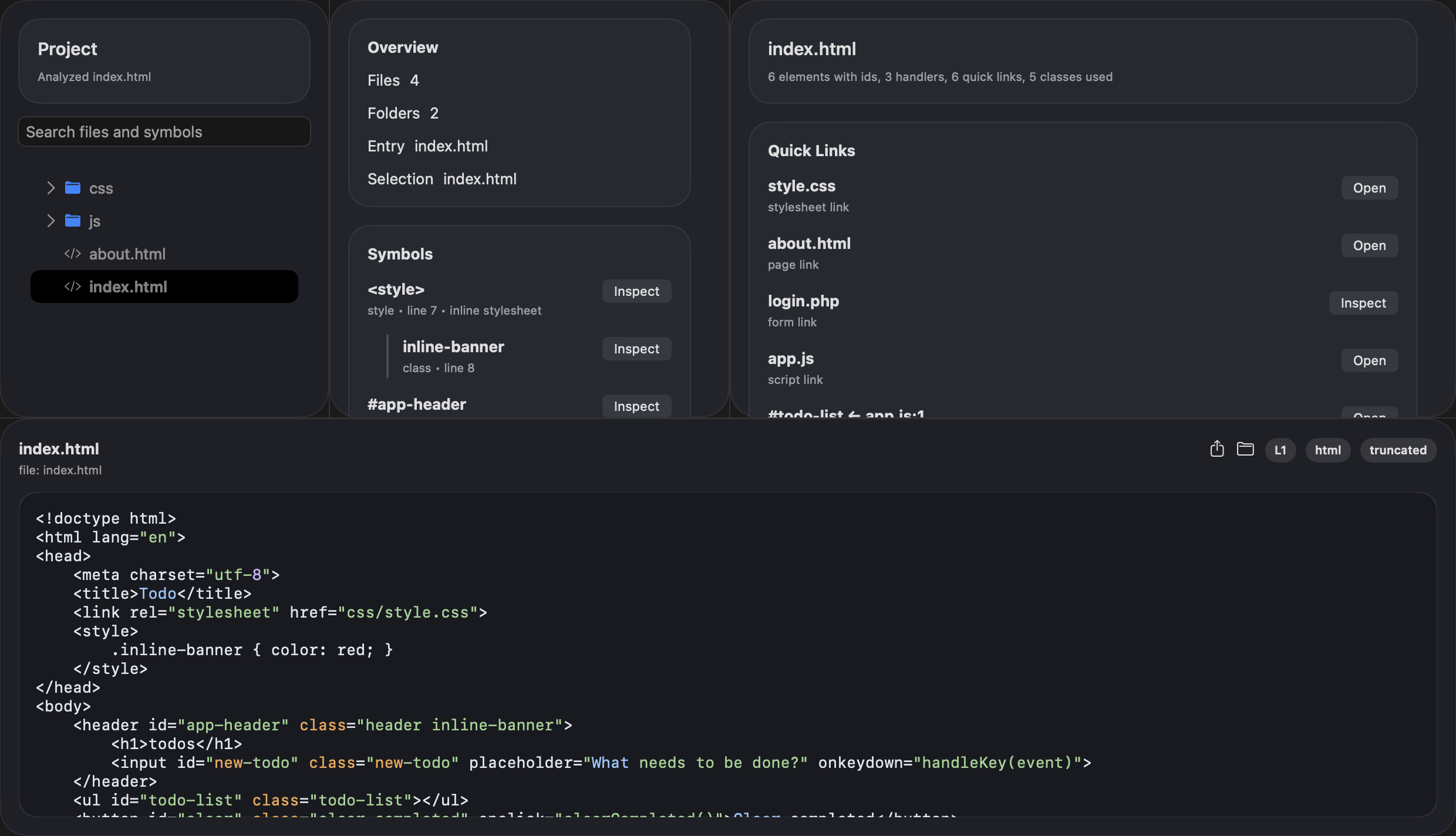Inspect the inline-banner class symbol

(636, 349)
